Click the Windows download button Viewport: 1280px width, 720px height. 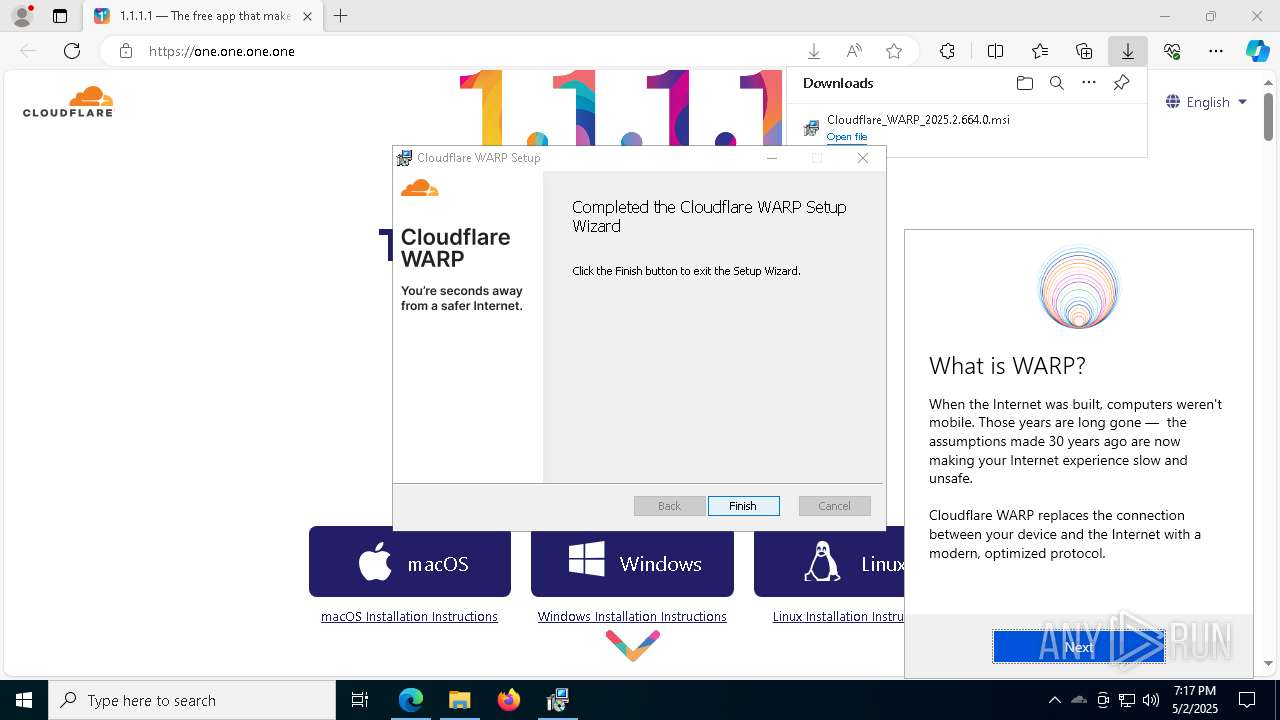tap(632, 563)
